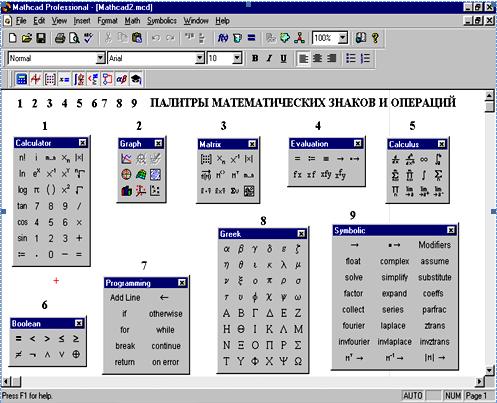
Task: Save the worksheet with diskette icon
Action: (x=41, y=38)
